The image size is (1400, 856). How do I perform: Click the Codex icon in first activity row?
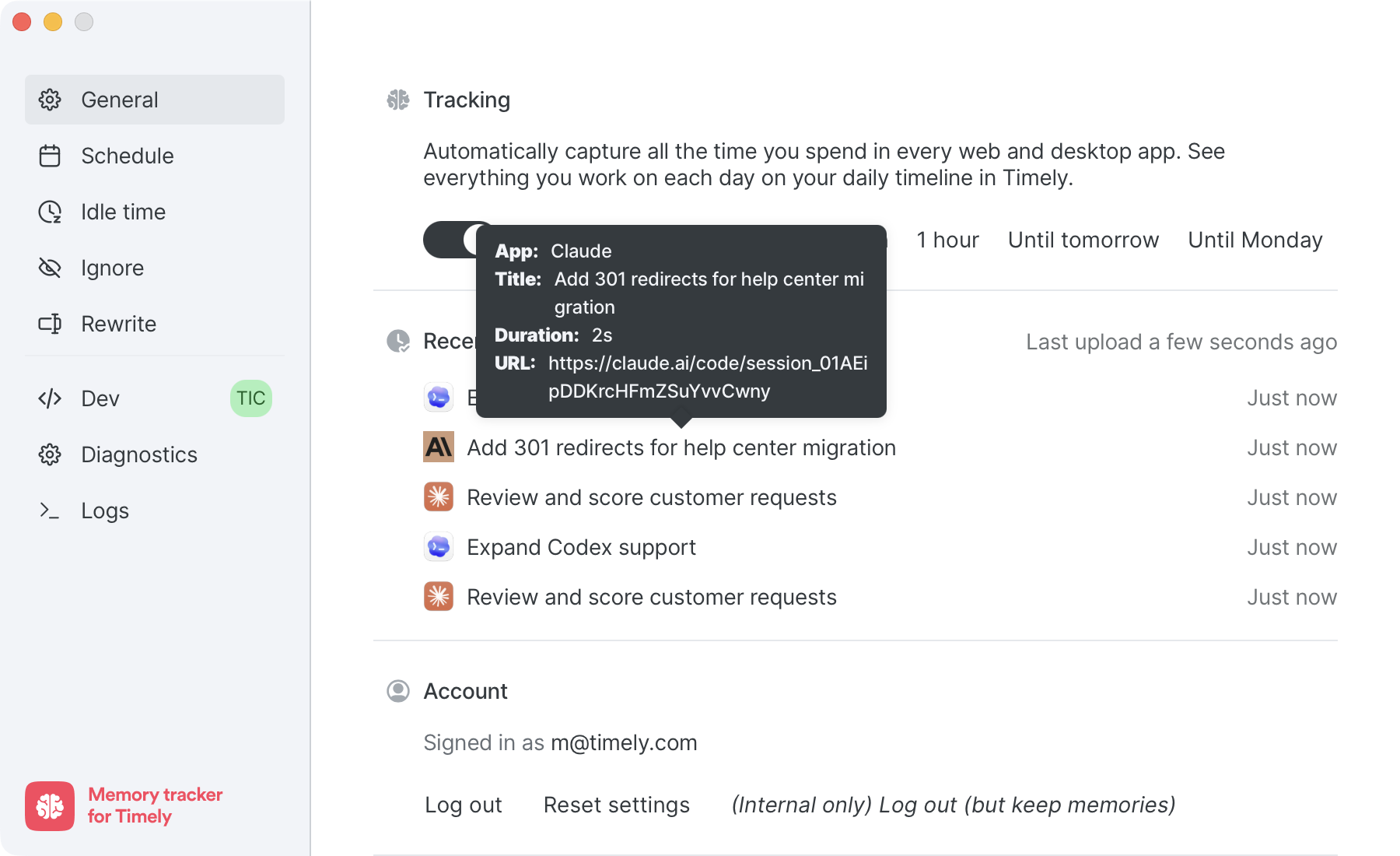point(439,397)
